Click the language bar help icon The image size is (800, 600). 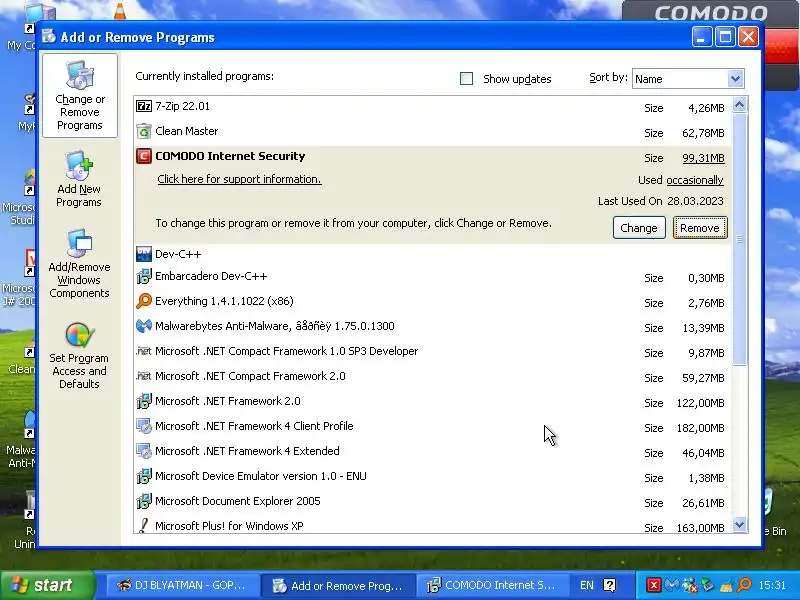[610, 585]
